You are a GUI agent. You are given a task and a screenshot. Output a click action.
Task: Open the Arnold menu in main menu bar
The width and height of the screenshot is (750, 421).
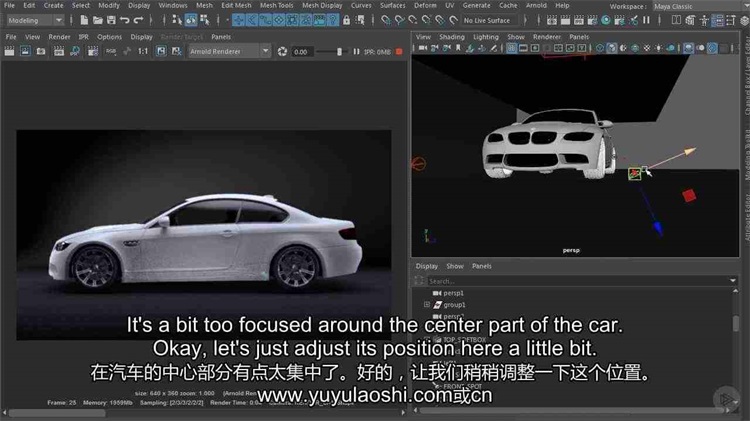click(536, 5)
